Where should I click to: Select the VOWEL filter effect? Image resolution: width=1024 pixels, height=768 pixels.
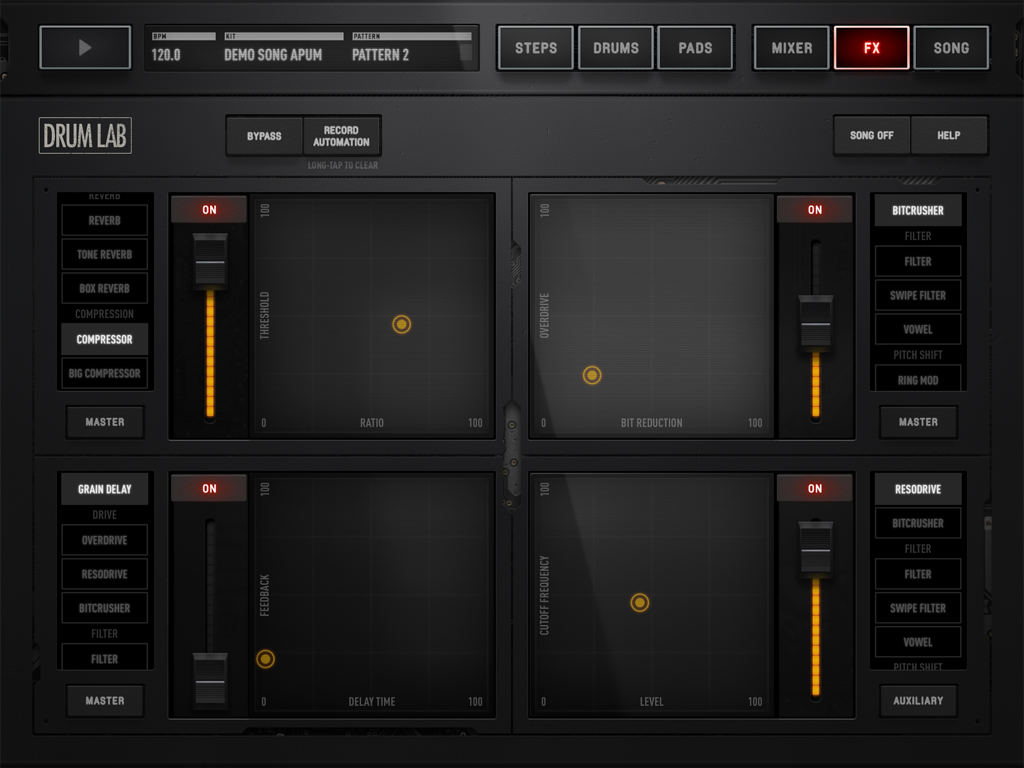tap(917, 329)
